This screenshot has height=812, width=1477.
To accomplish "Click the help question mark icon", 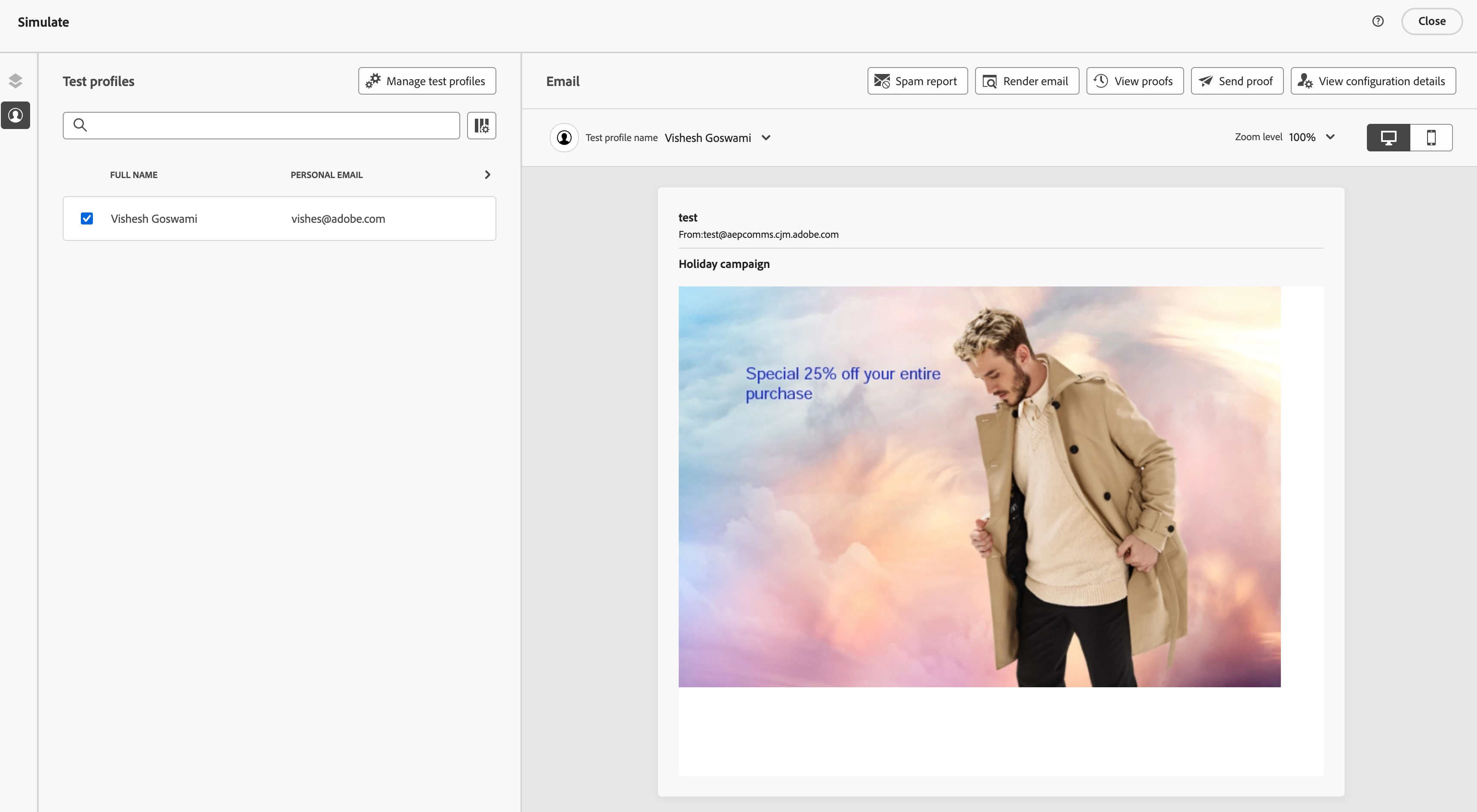I will [1378, 21].
